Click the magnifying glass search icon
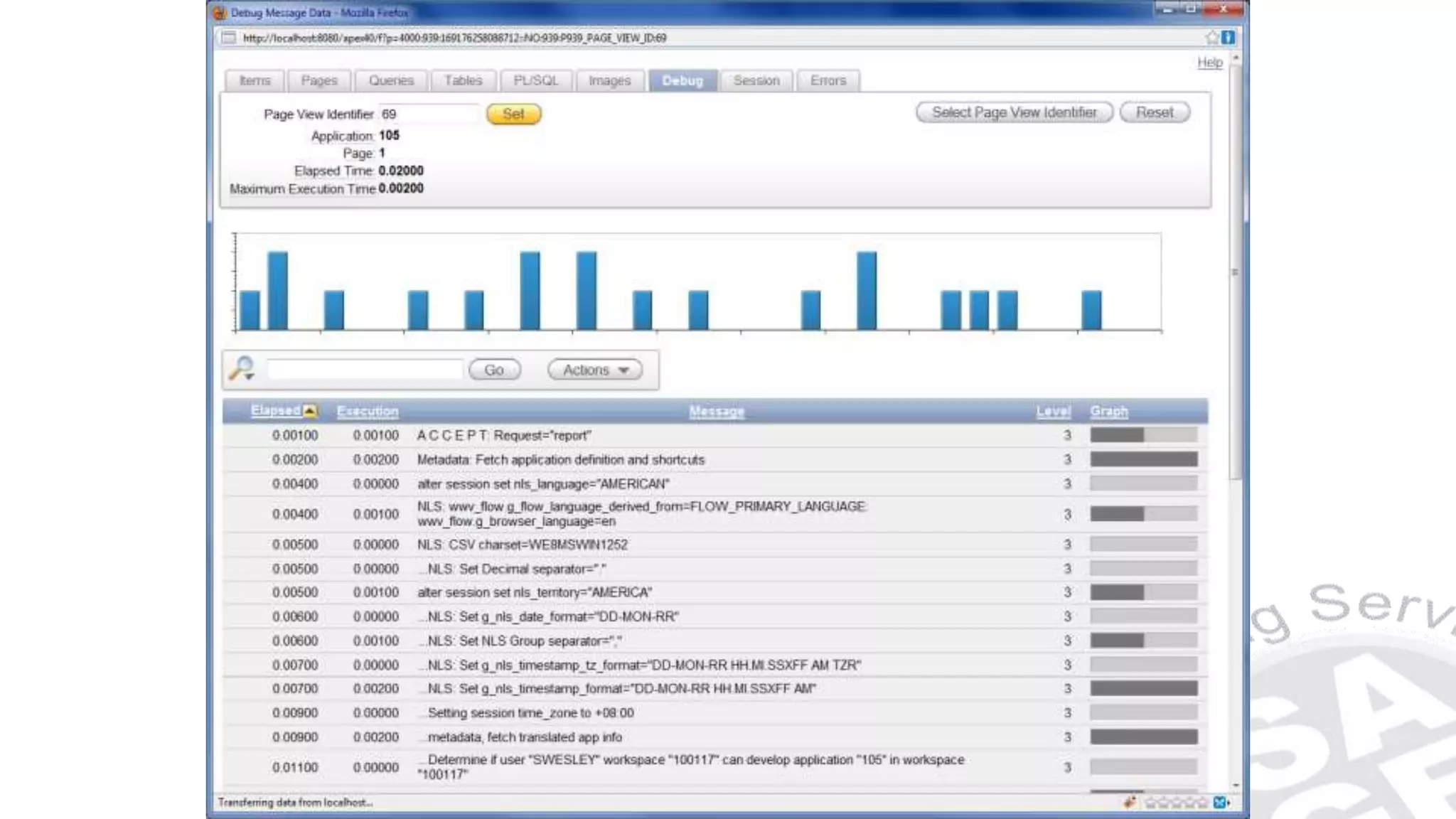 tap(242, 368)
